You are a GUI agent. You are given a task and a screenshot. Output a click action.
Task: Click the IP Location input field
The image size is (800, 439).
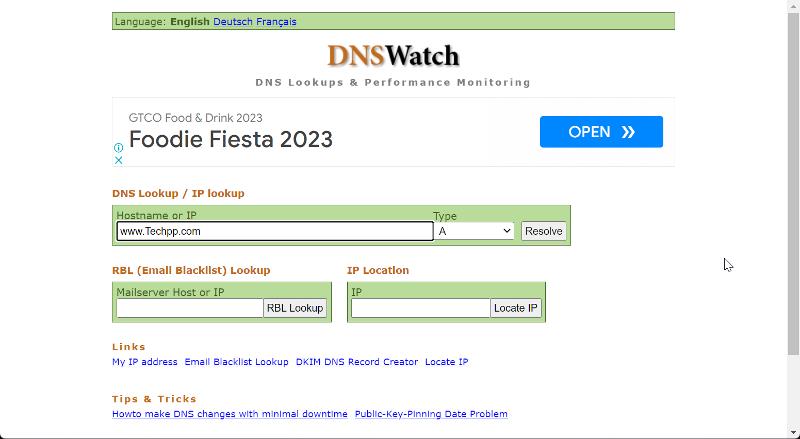(x=420, y=308)
